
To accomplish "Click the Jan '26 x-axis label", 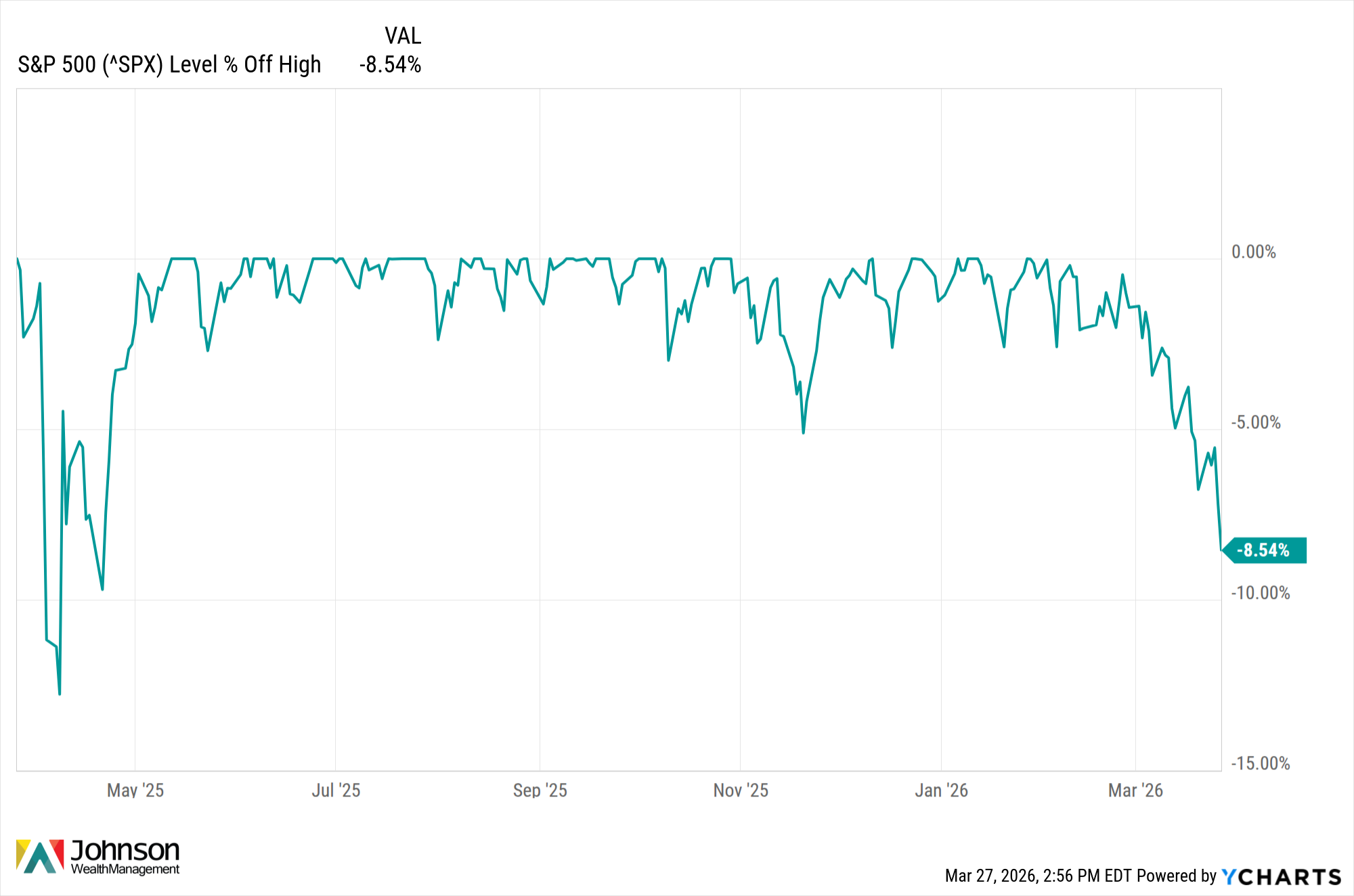I will click(941, 790).
